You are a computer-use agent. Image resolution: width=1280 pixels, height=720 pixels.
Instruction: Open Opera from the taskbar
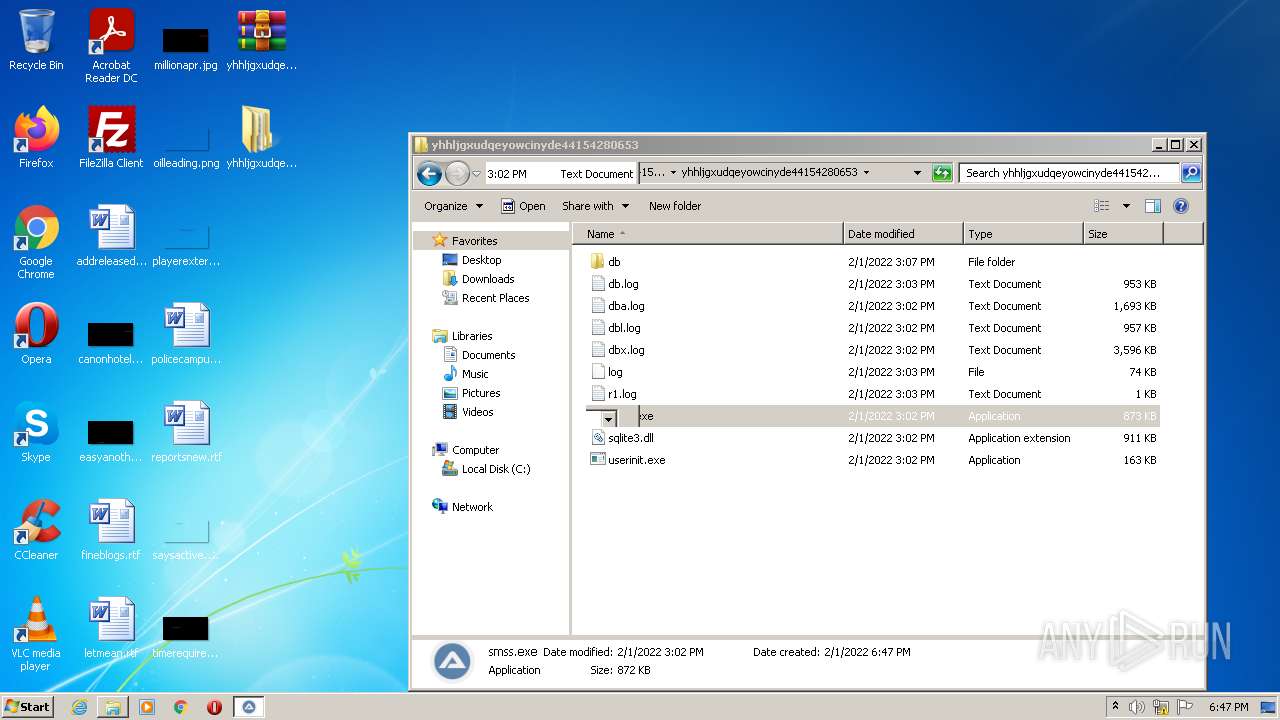[214, 707]
